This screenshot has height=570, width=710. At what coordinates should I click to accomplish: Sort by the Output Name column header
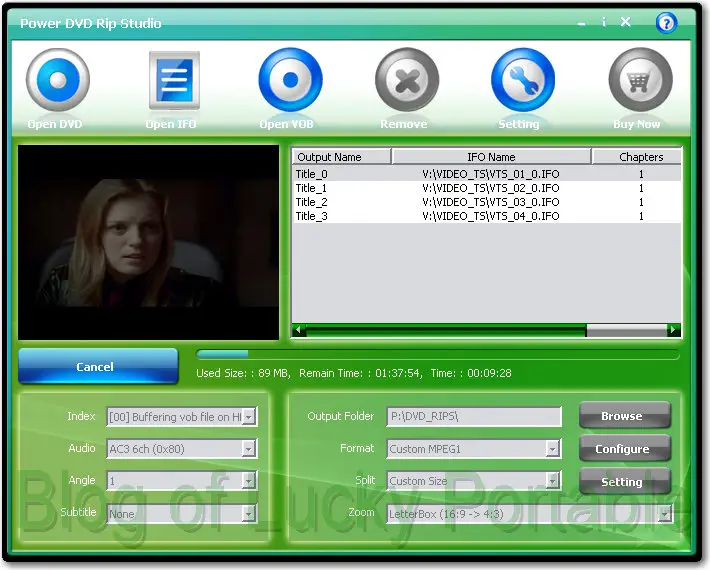click(341, 157)
